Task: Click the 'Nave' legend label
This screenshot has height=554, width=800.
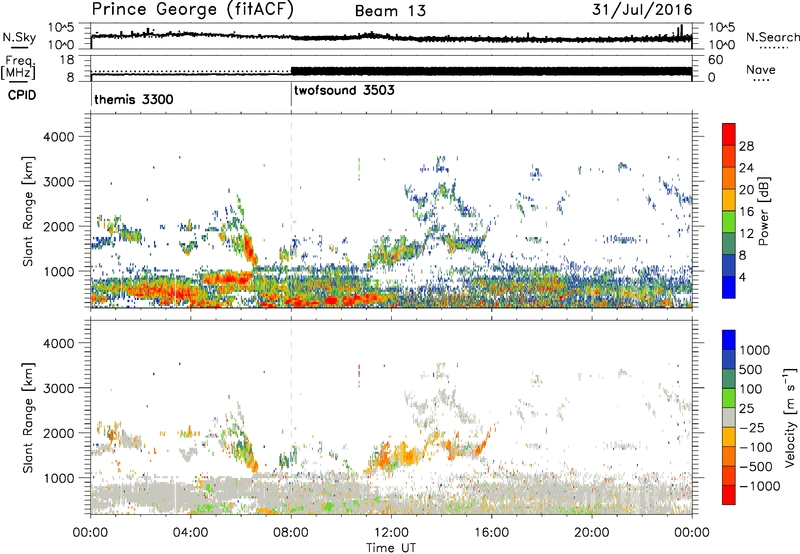Action: [761, 69]
